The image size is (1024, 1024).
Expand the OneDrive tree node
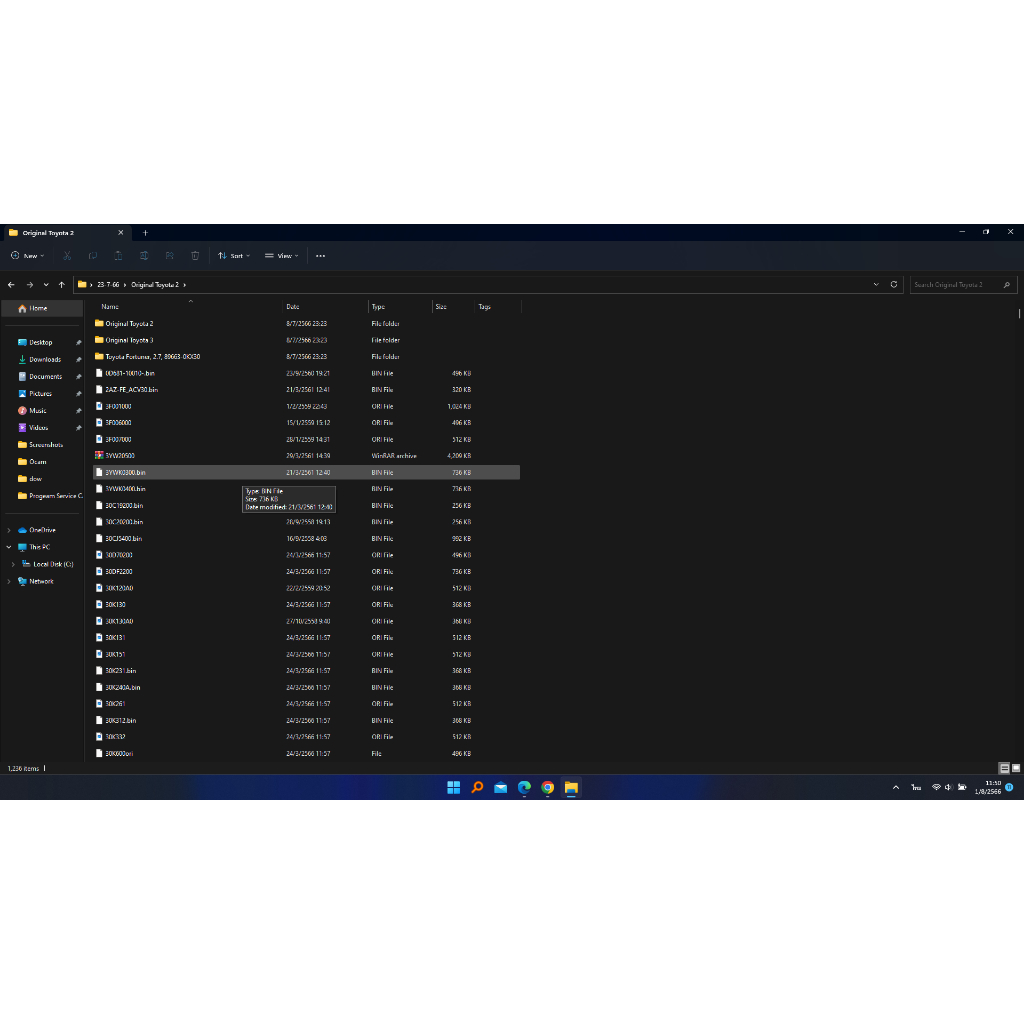click(x=8, y=530)
